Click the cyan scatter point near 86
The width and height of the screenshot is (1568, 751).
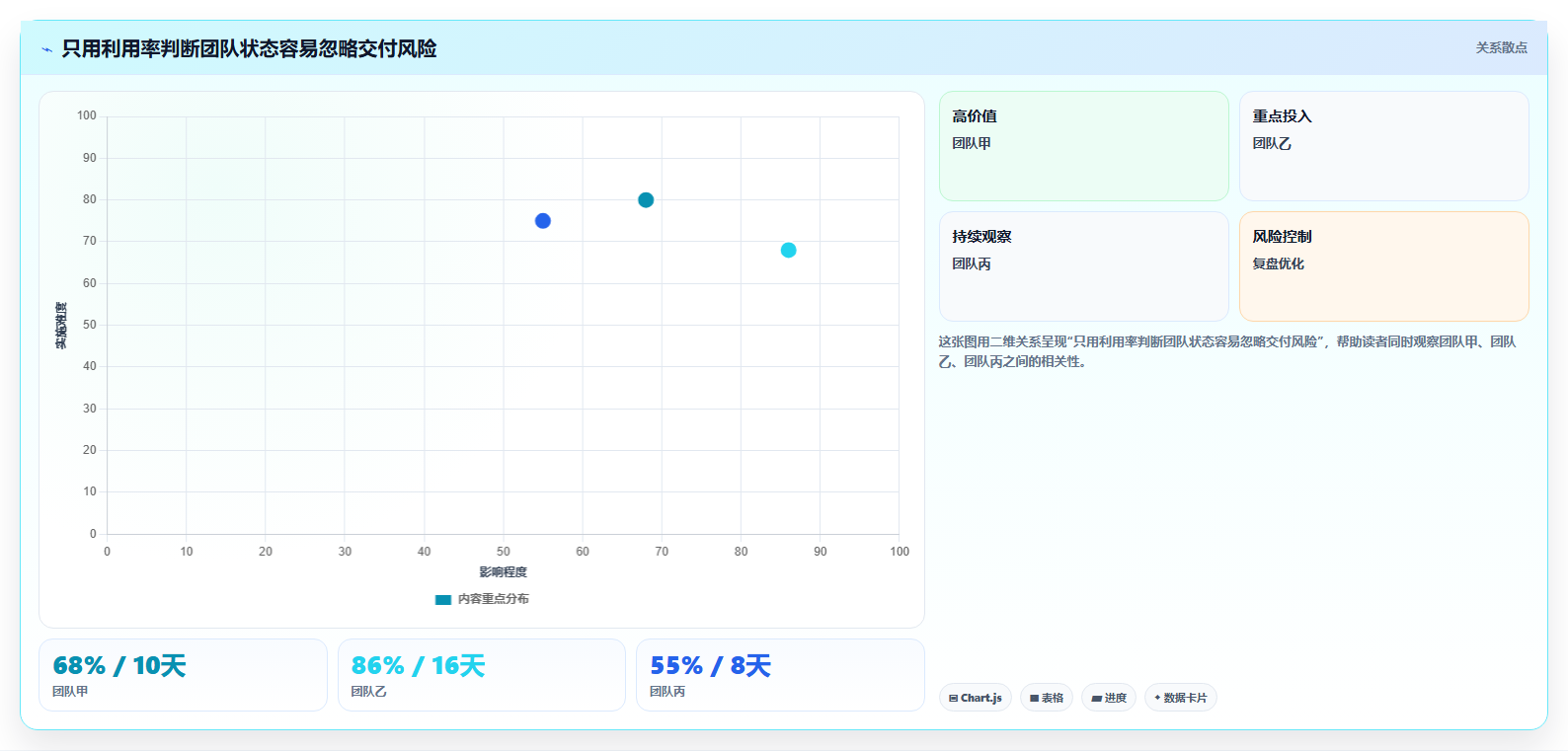pyautogui.click(x=788, y=251)
